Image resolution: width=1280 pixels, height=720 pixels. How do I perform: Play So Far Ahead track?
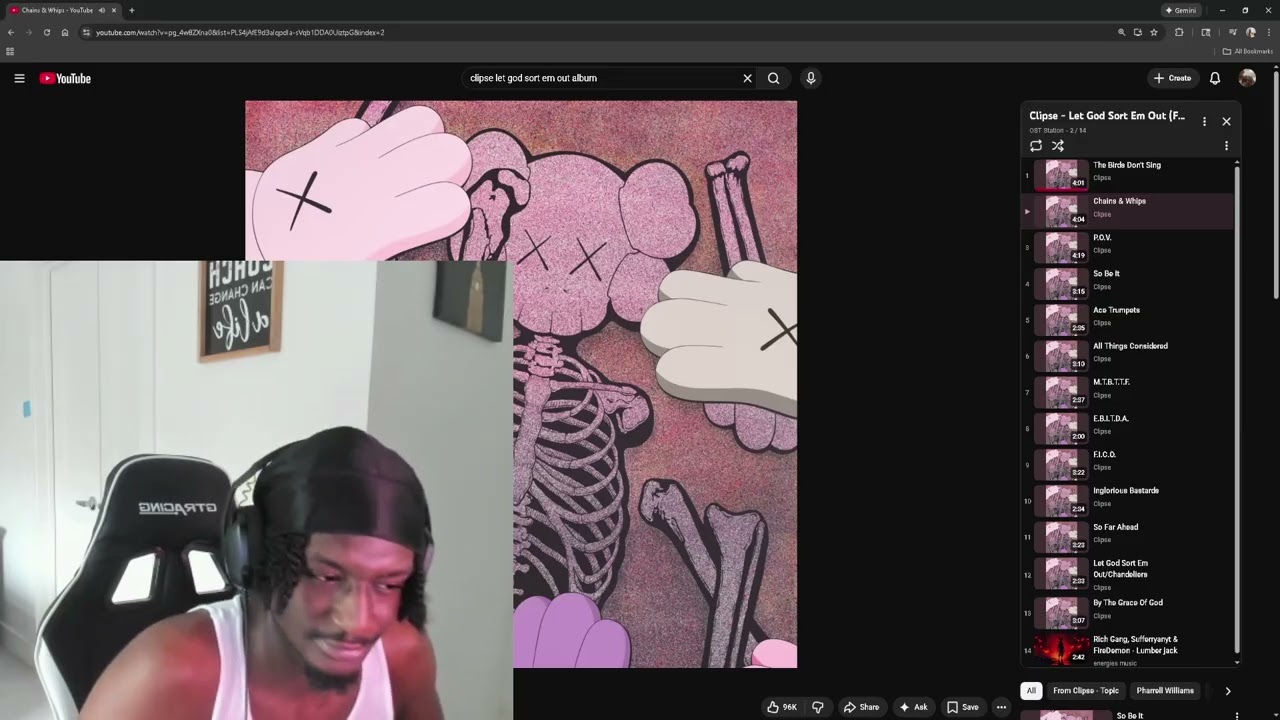[1127, 537]
